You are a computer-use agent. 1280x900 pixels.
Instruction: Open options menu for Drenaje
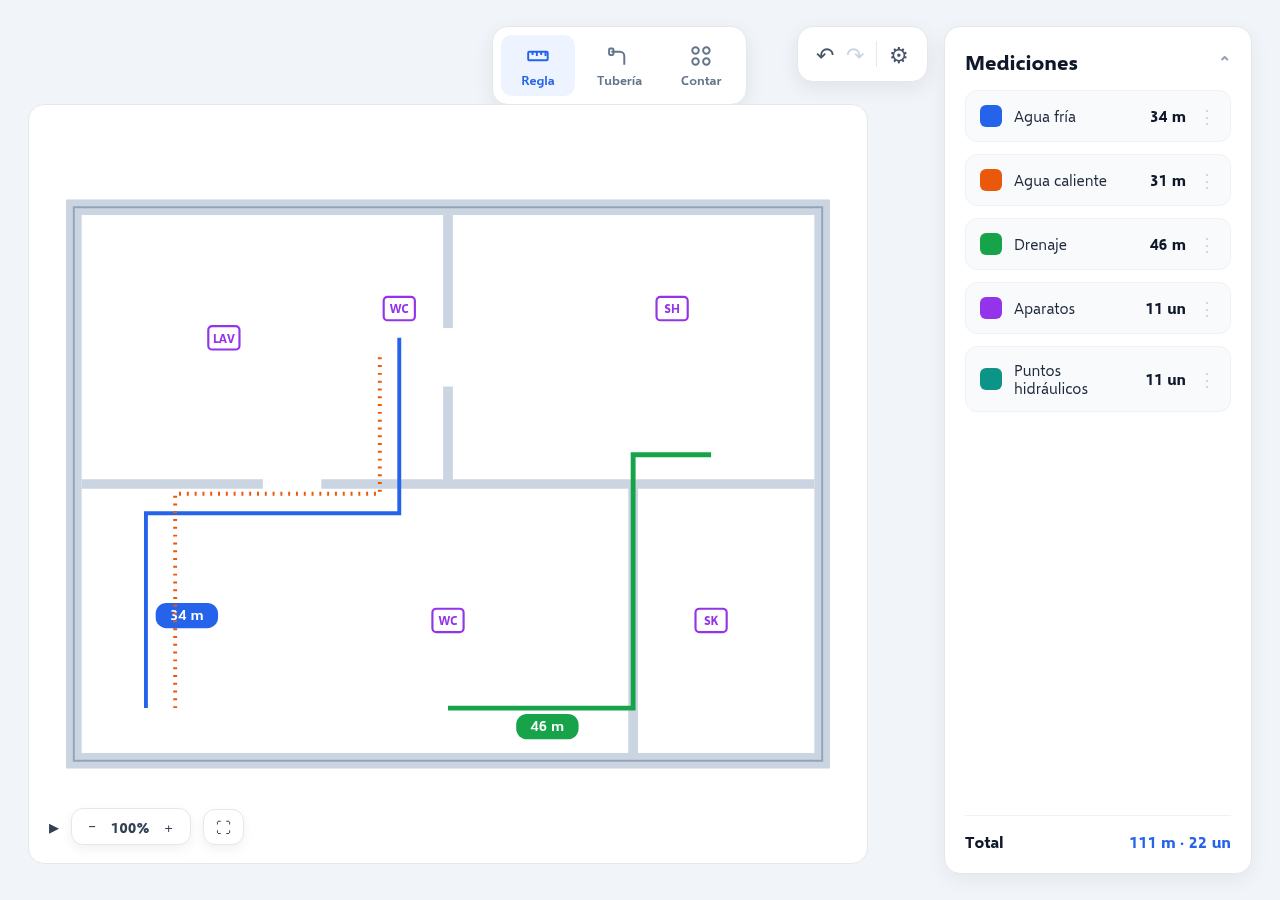(1207, 245)
